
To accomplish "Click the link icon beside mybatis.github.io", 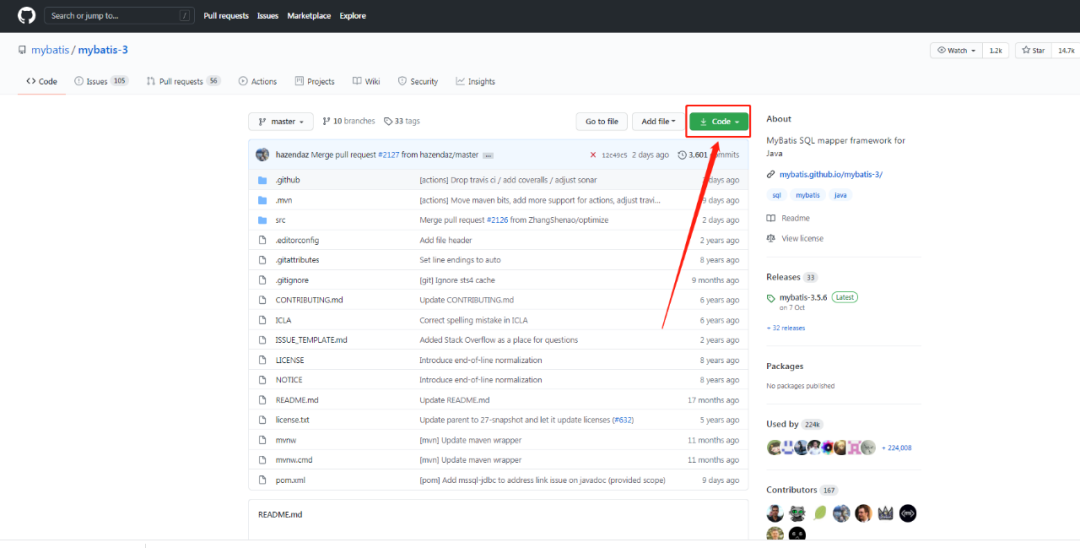I will [x=771, y=175].
